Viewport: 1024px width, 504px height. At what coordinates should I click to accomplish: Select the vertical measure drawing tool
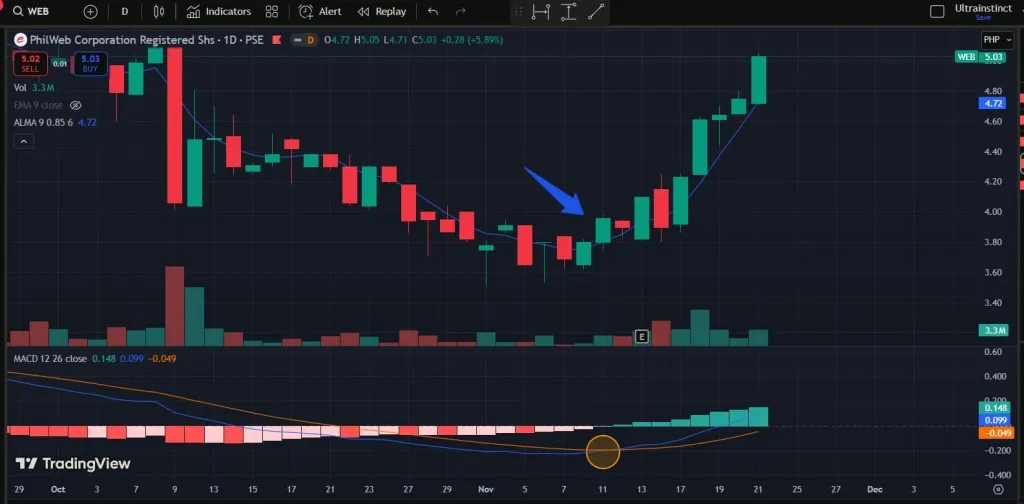[x=568, y=12]
